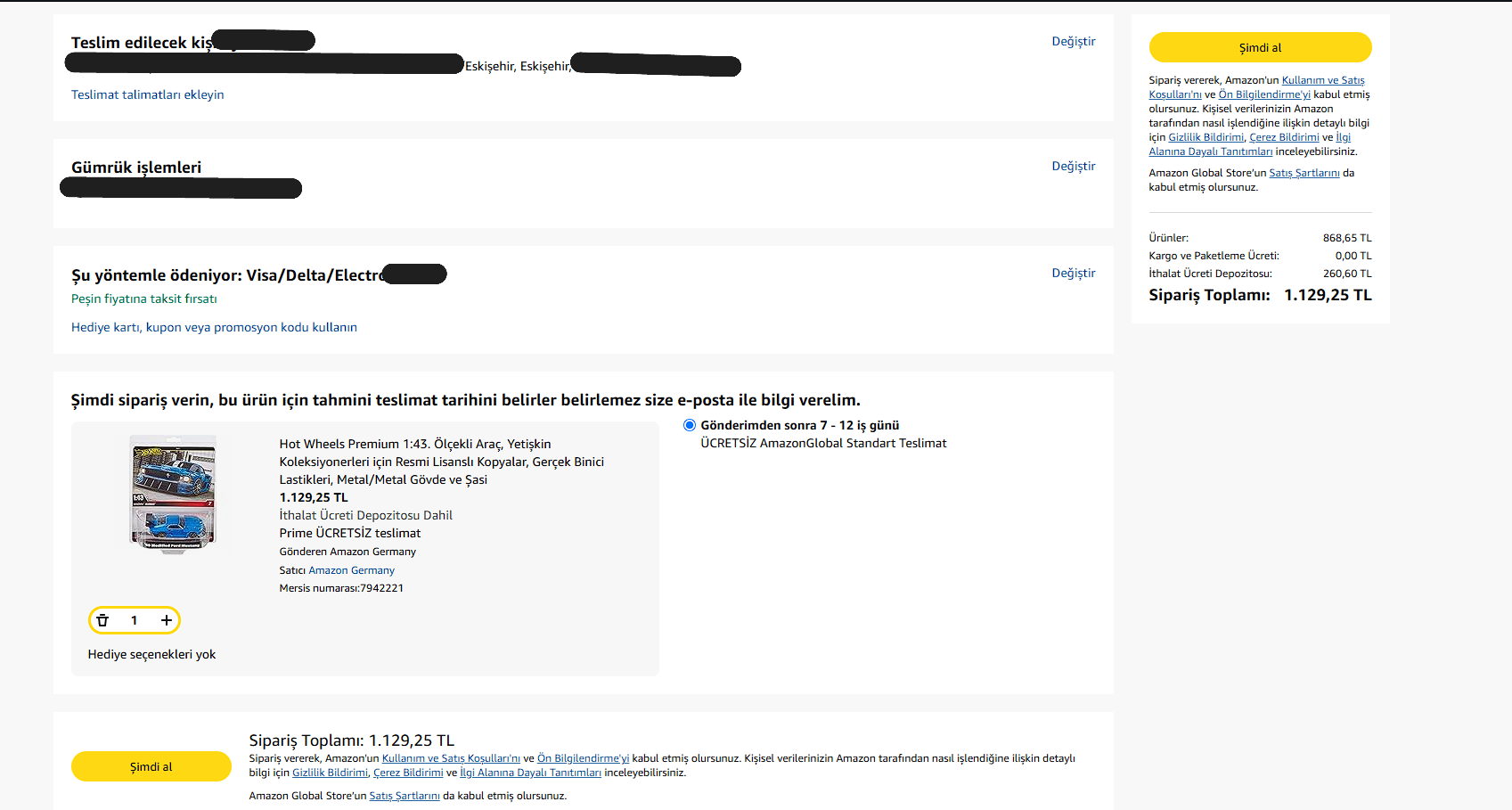Select the 7 - 12 iş günü delivery option

coord(690,425)
